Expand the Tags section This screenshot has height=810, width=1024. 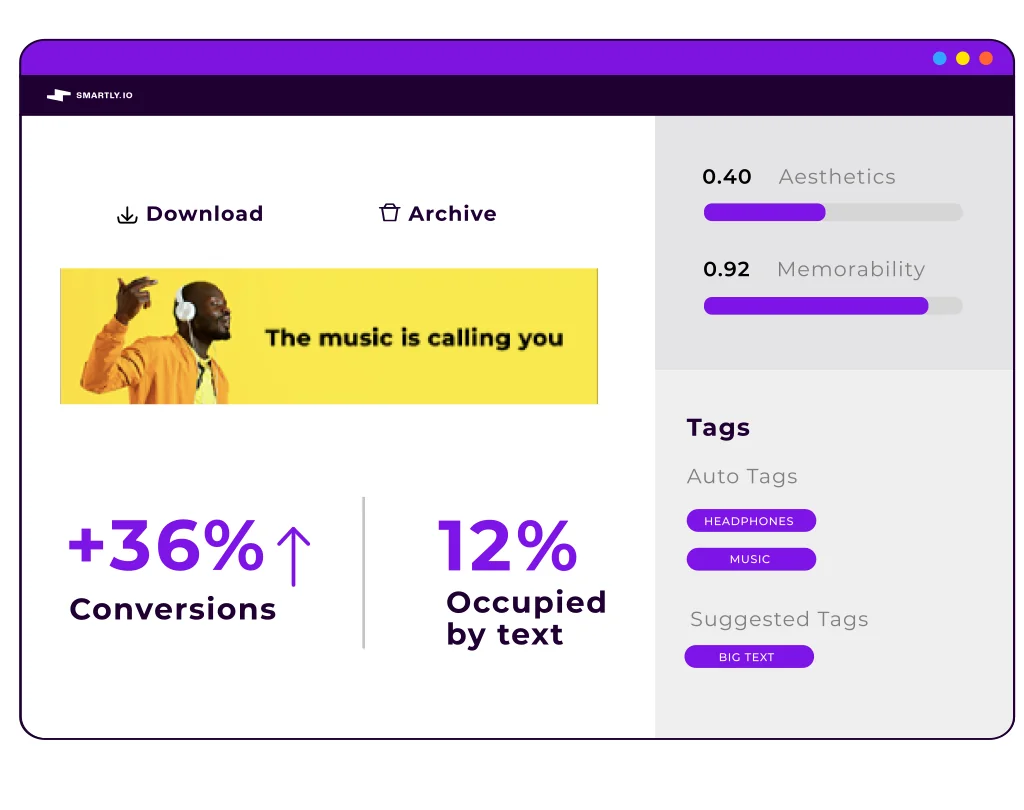coord(718,428)
